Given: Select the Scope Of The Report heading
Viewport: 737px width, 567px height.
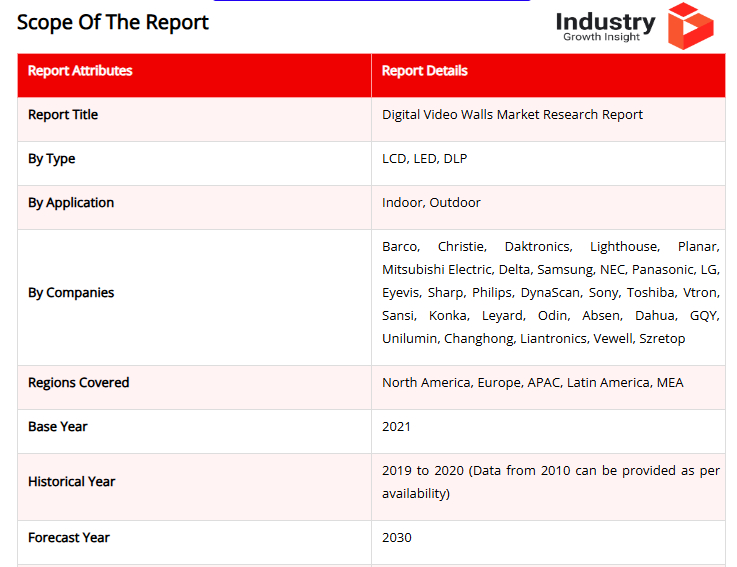Looking at the screenshot, I should pyautogui.click(x=113, y=22).
